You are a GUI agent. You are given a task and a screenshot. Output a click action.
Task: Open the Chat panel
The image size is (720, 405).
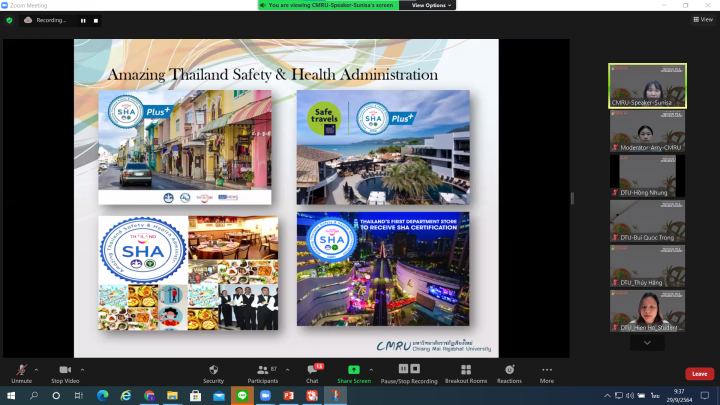pyautogui.click(x=312, y=374)
